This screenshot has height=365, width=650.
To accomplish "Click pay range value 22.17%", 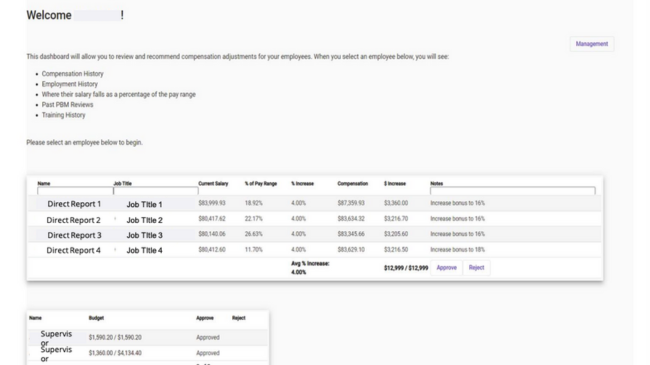I will (x=253, y=219).
